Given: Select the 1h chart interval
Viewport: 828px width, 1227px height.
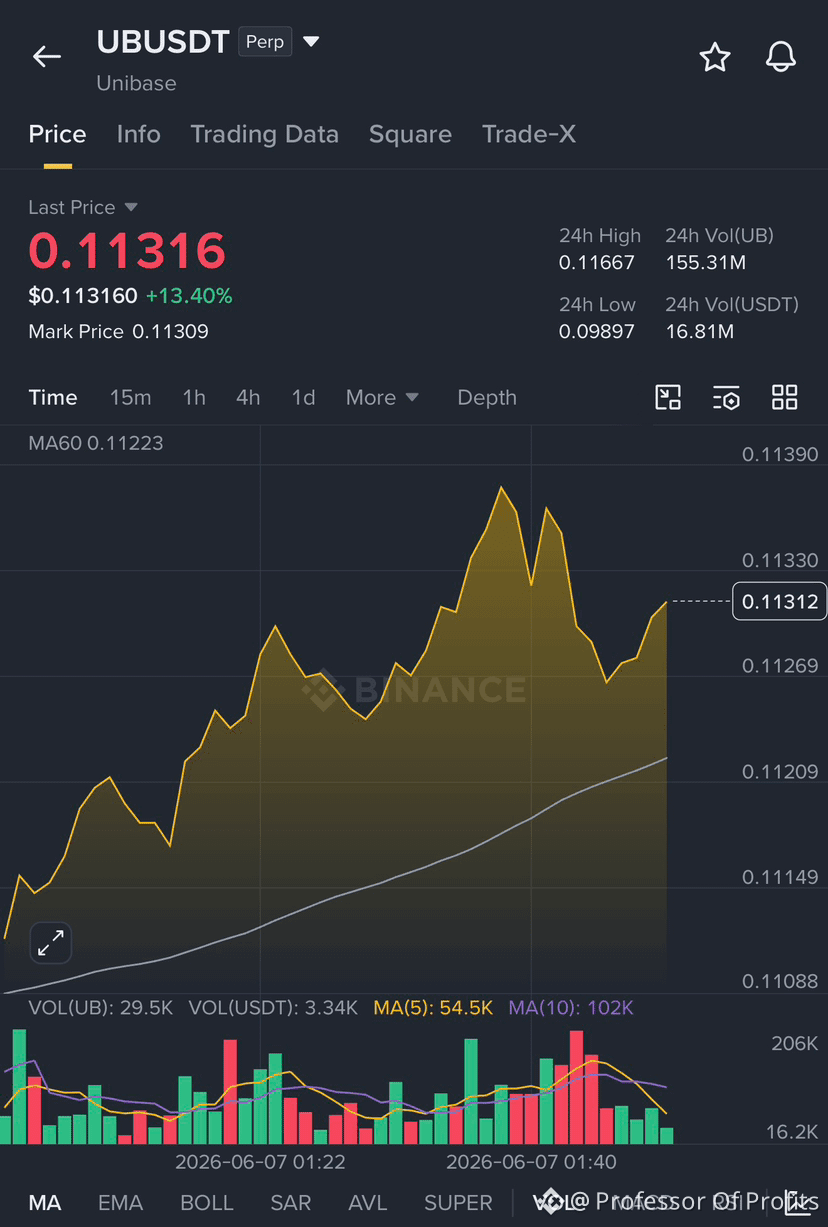Looking at the screenshot, I should click(194, 397).
